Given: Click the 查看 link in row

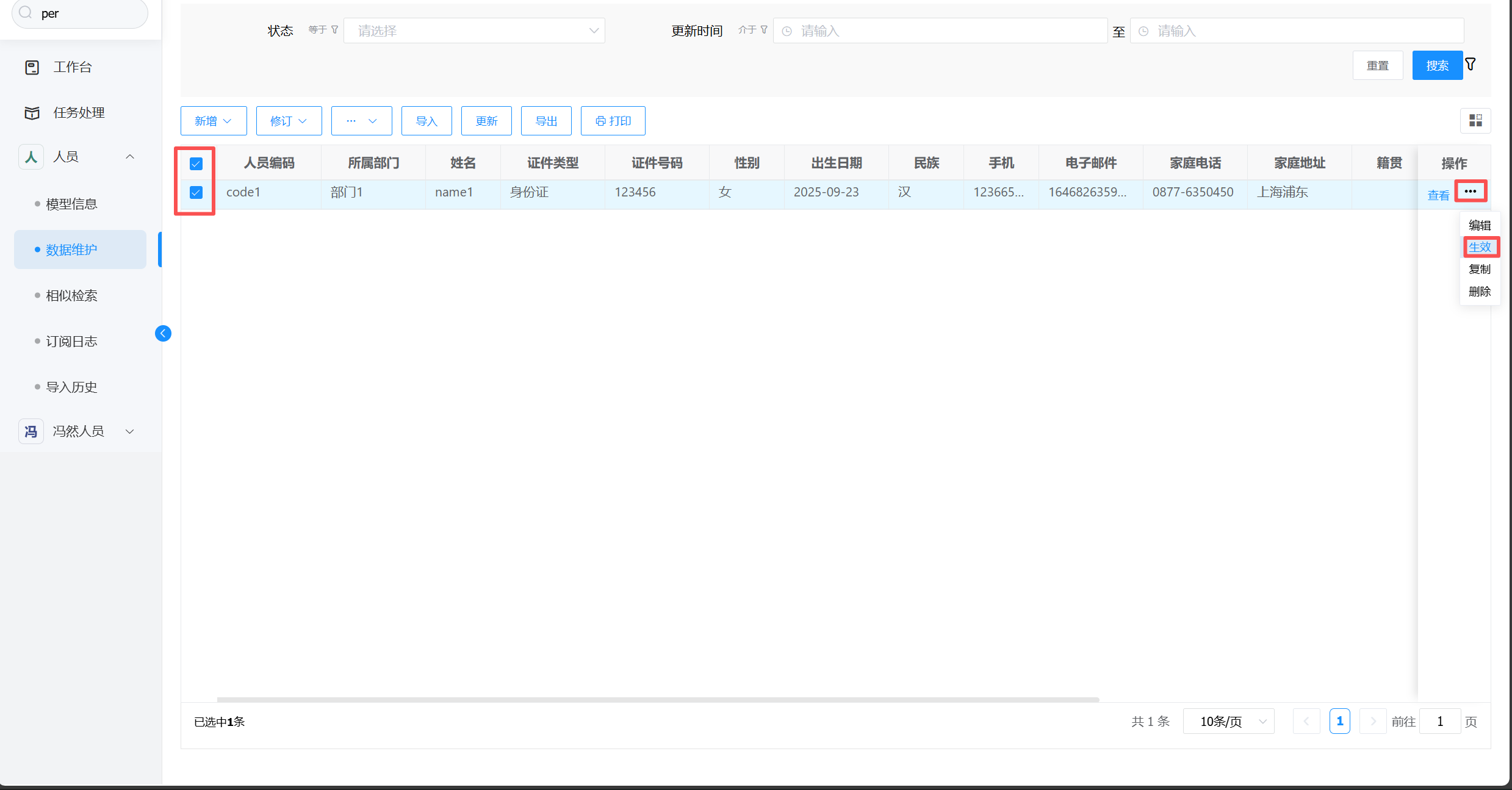Looking at the screenshot, I should [1438, 195].
